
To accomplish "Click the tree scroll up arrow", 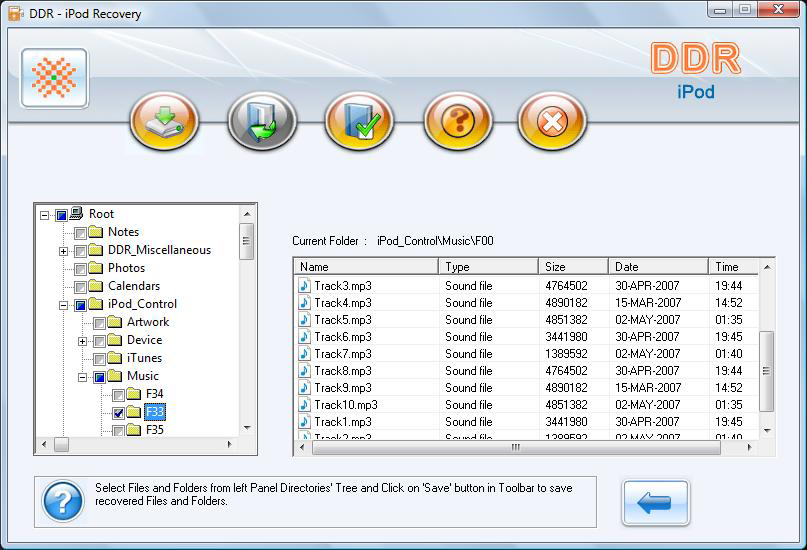I will coord(247,214).
